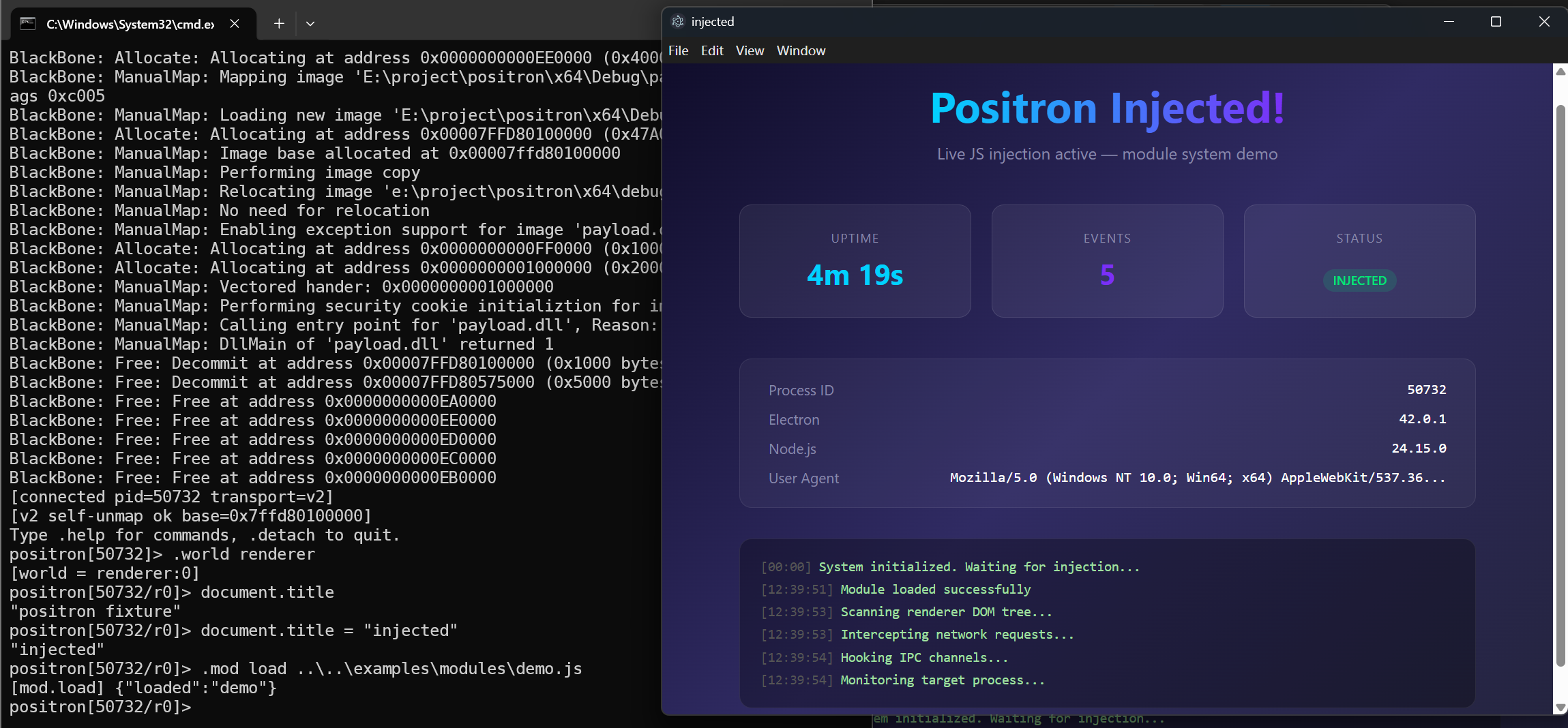
Task: Click the Node.js version 24.15.0
Action: click(x=1419, y=449)
